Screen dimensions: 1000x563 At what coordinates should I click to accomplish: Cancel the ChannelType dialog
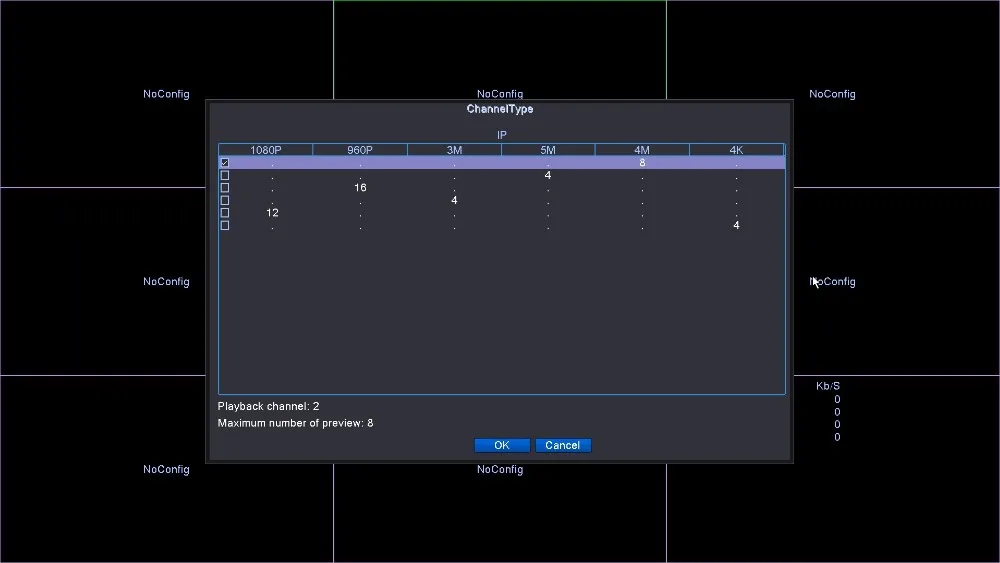point(562,445)
